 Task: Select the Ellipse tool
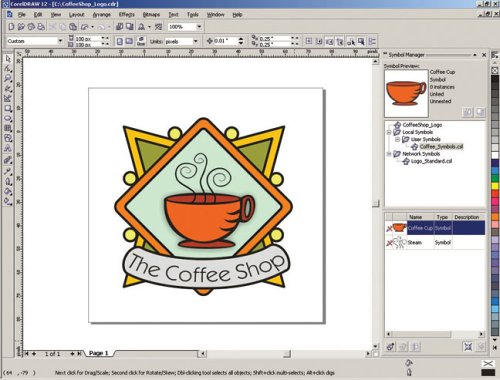click(8, 119)
